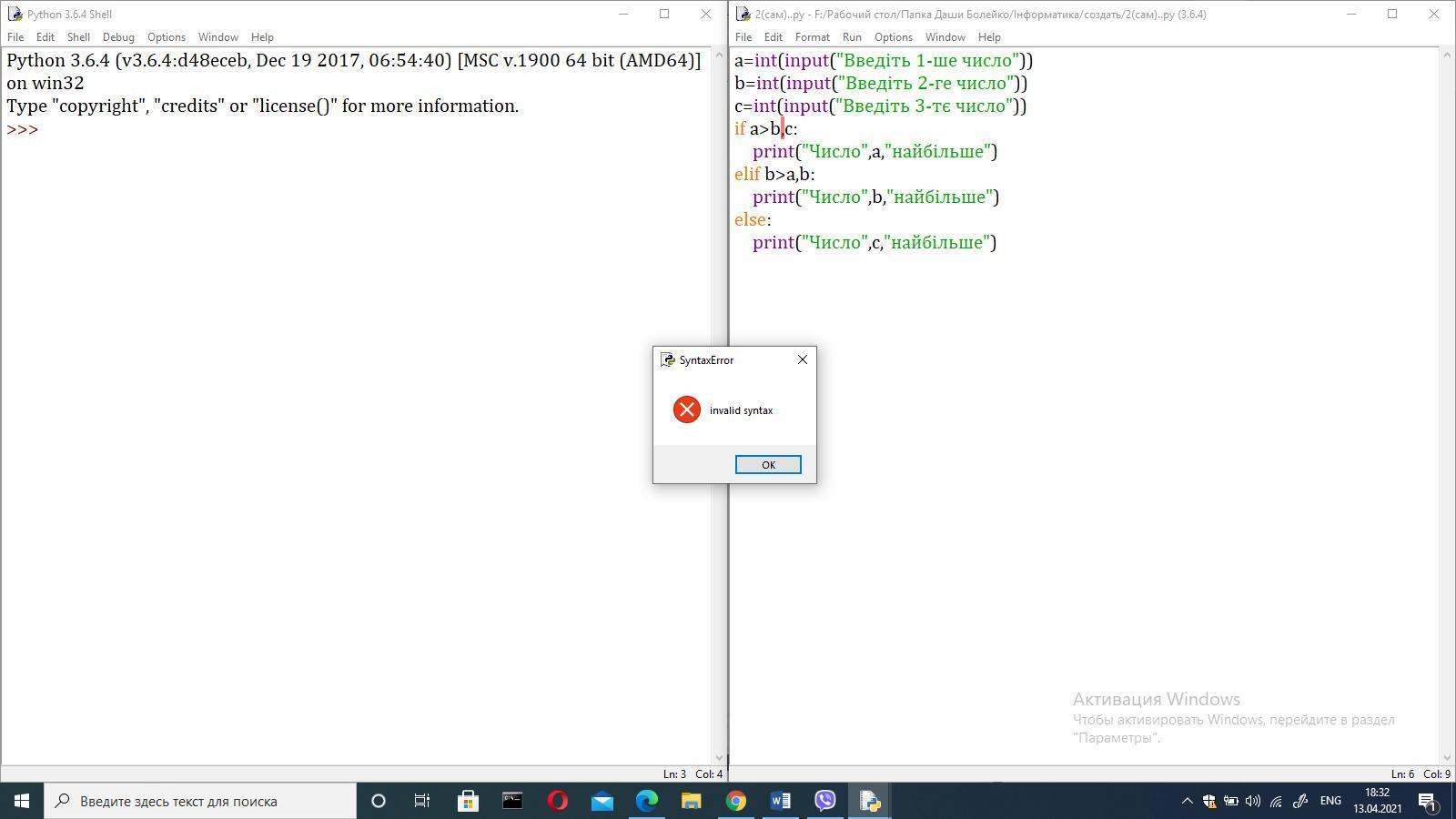Open File Explorer from taskbar
The width and height of the screenshot is (1456, 819).
click(x=691, y=801)
